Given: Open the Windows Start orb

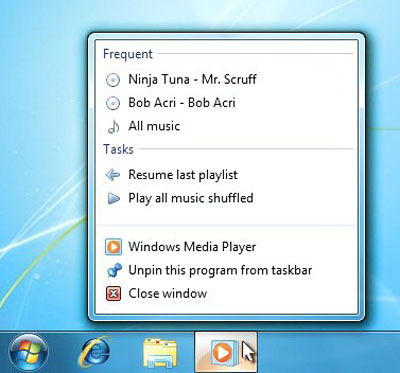Looking at the screenshot, I should 29,353.
